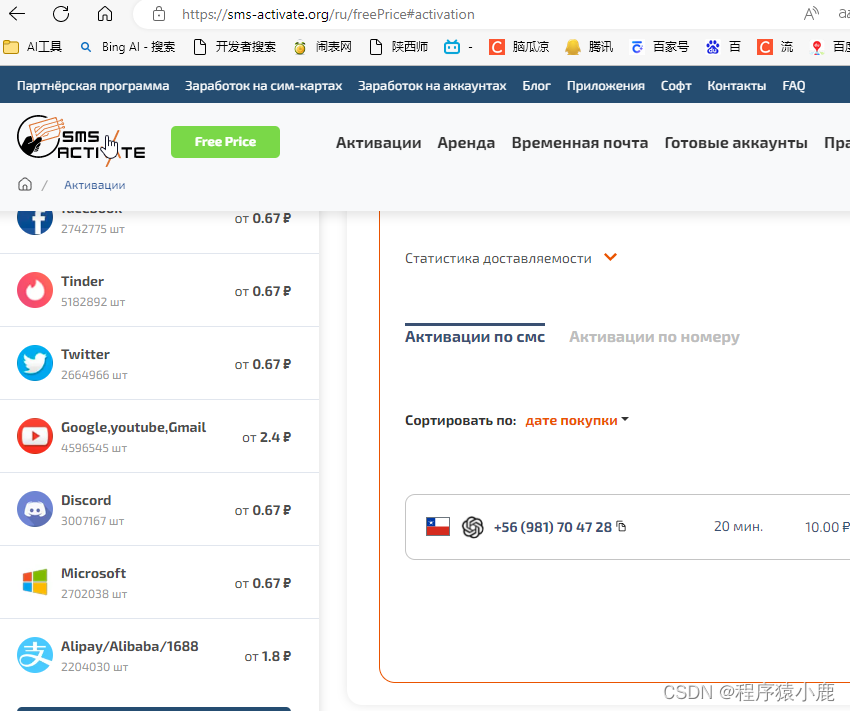Screen dimensions: 850x711
Task: Open the Активации navigation item
Action: (x=378, y=143)
